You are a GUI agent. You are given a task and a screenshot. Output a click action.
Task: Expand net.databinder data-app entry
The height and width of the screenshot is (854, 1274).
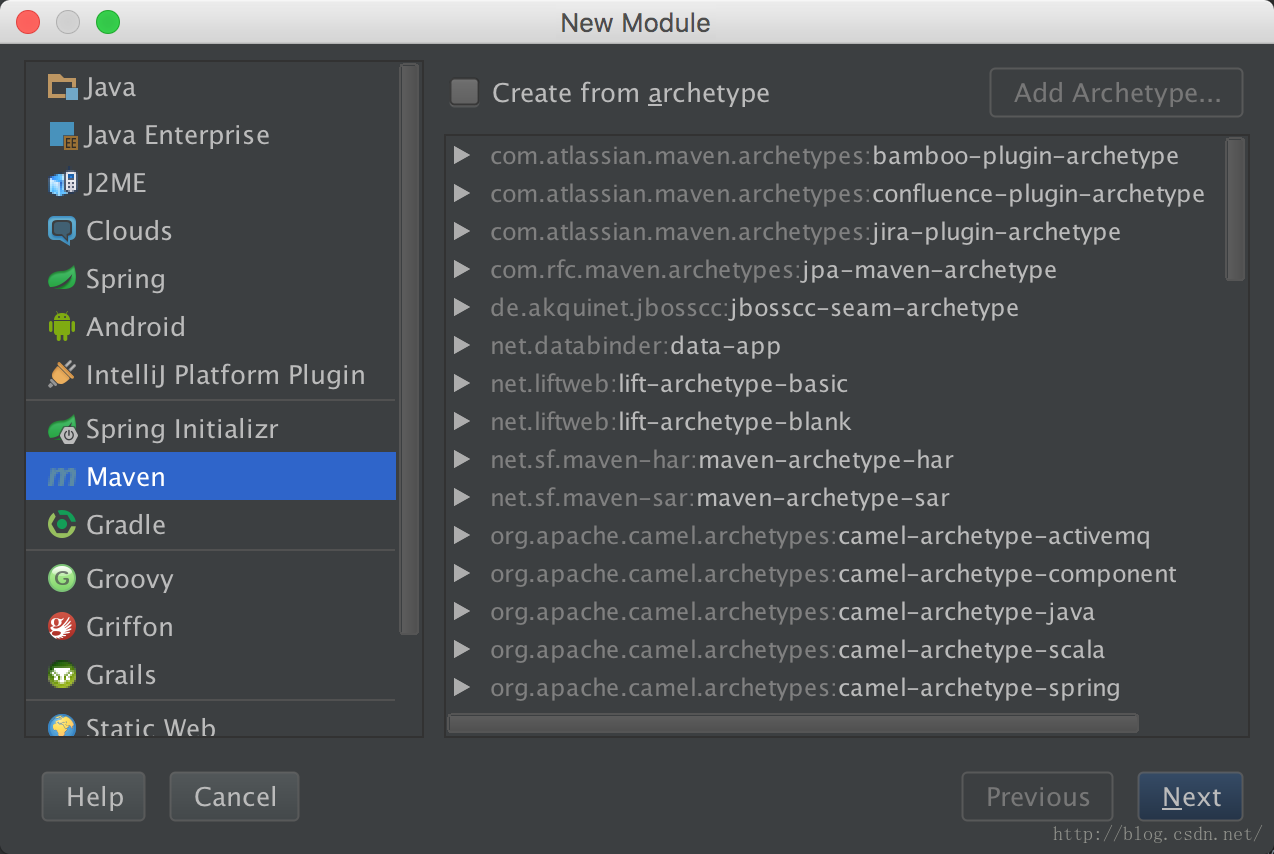(x=461, y=345)
